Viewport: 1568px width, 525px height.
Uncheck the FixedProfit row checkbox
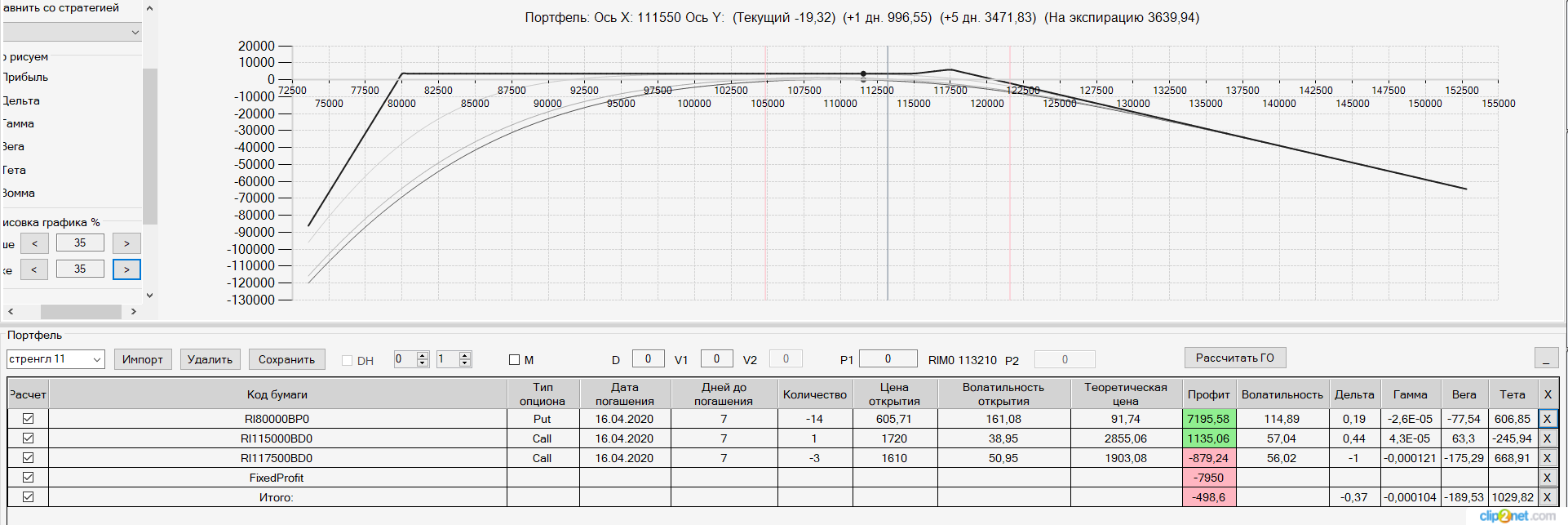tap(29, 477)
